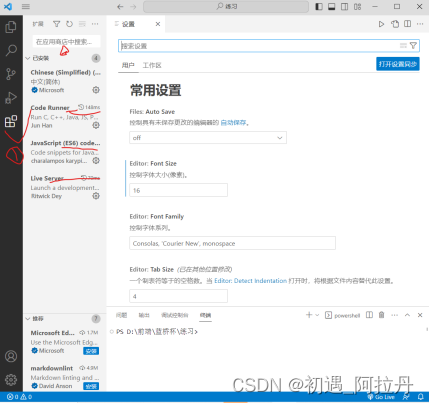Focus the search settings input
The width and height of the screenshot is (429, 404).
pyautogui.click(x=258, y=46)
